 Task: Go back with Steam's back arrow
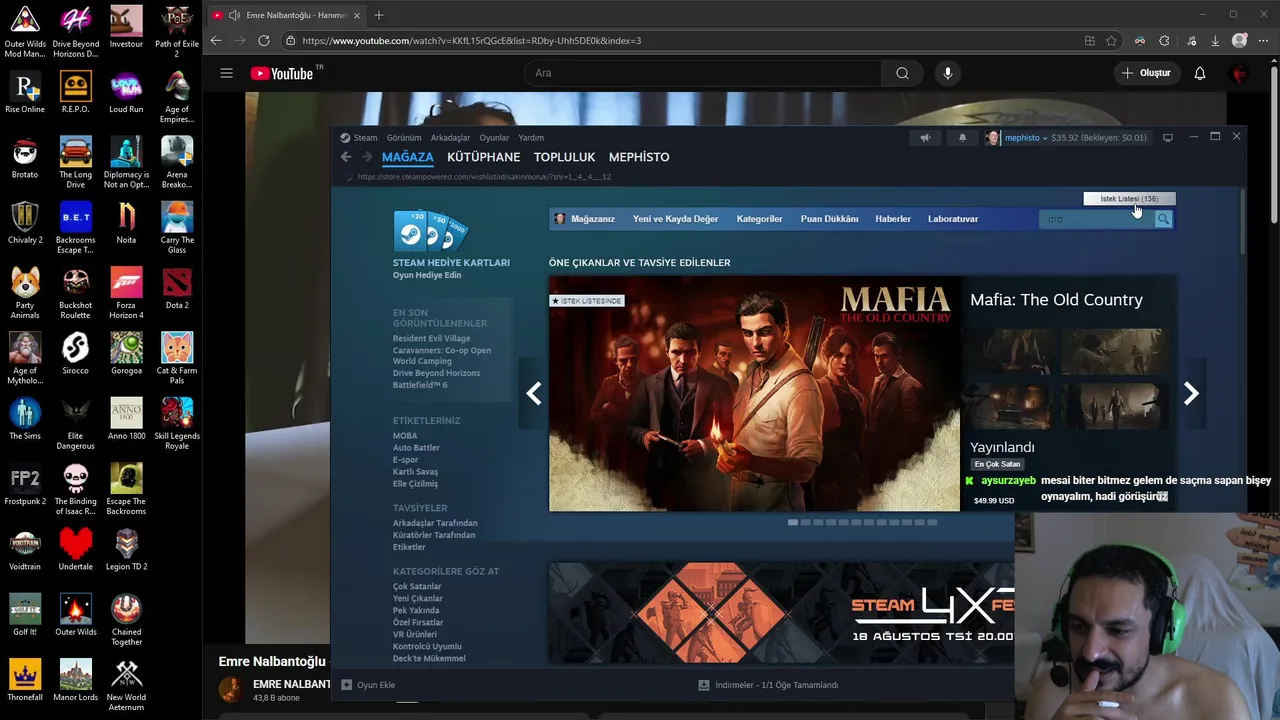[346, 157]
